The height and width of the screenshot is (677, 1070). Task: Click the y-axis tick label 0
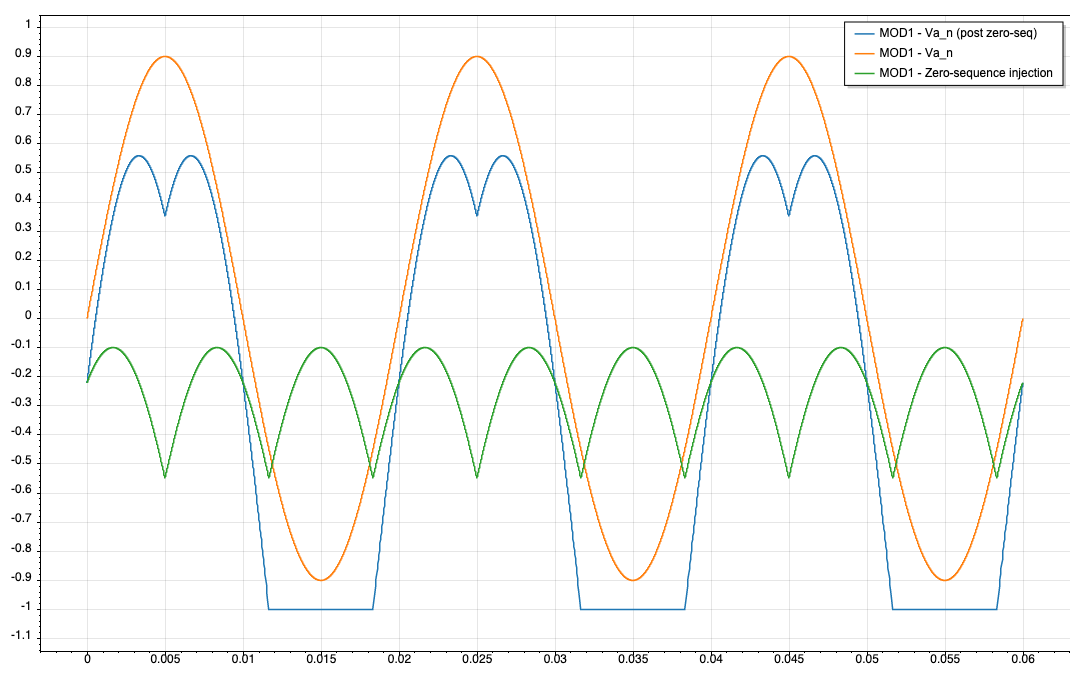(x=27, y=318)
